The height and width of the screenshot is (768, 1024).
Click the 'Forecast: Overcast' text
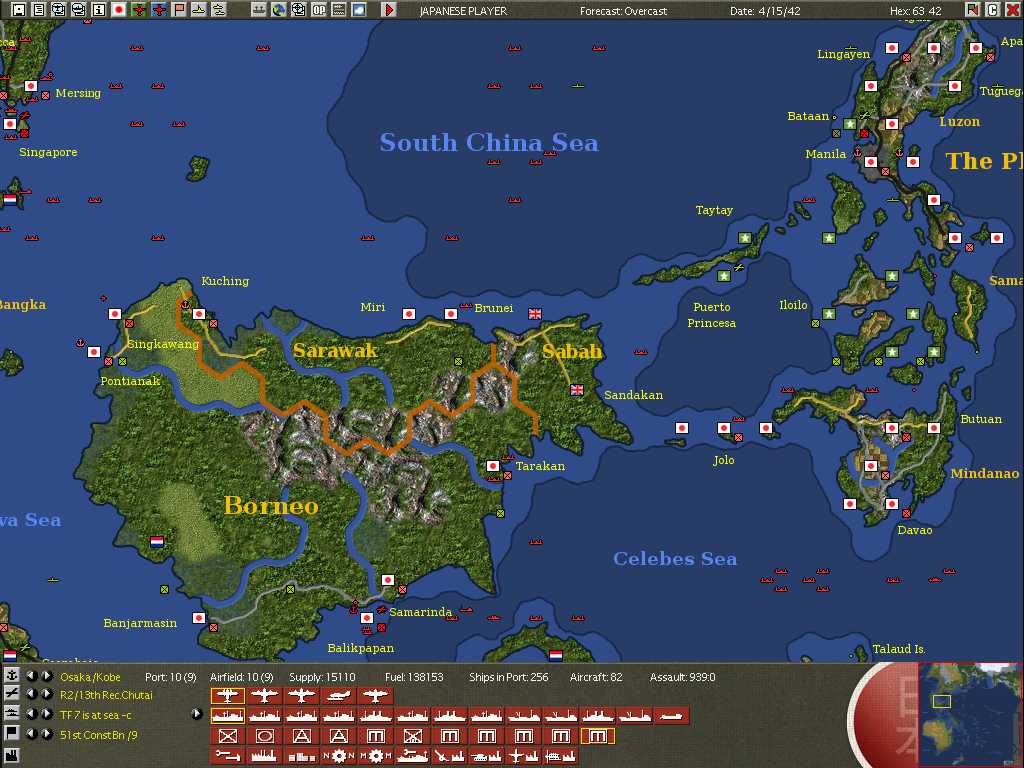[x=624, y=11]
